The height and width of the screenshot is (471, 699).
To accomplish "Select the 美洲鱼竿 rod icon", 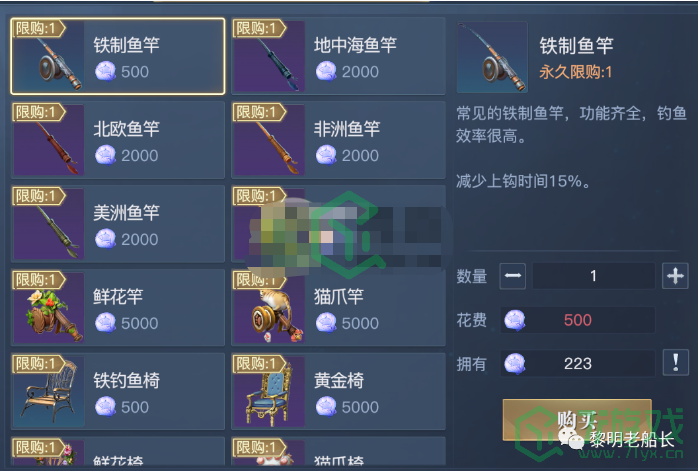I will [x=49, y=224].
